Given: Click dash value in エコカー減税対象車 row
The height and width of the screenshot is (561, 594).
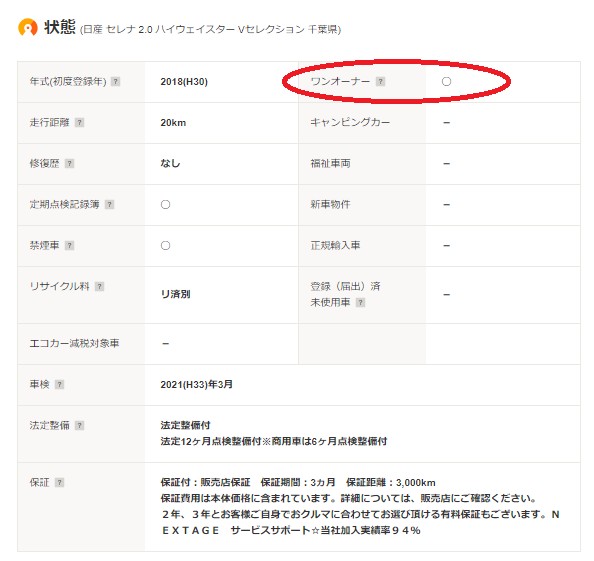Looking at the screenshot, I should pos(166,344).
